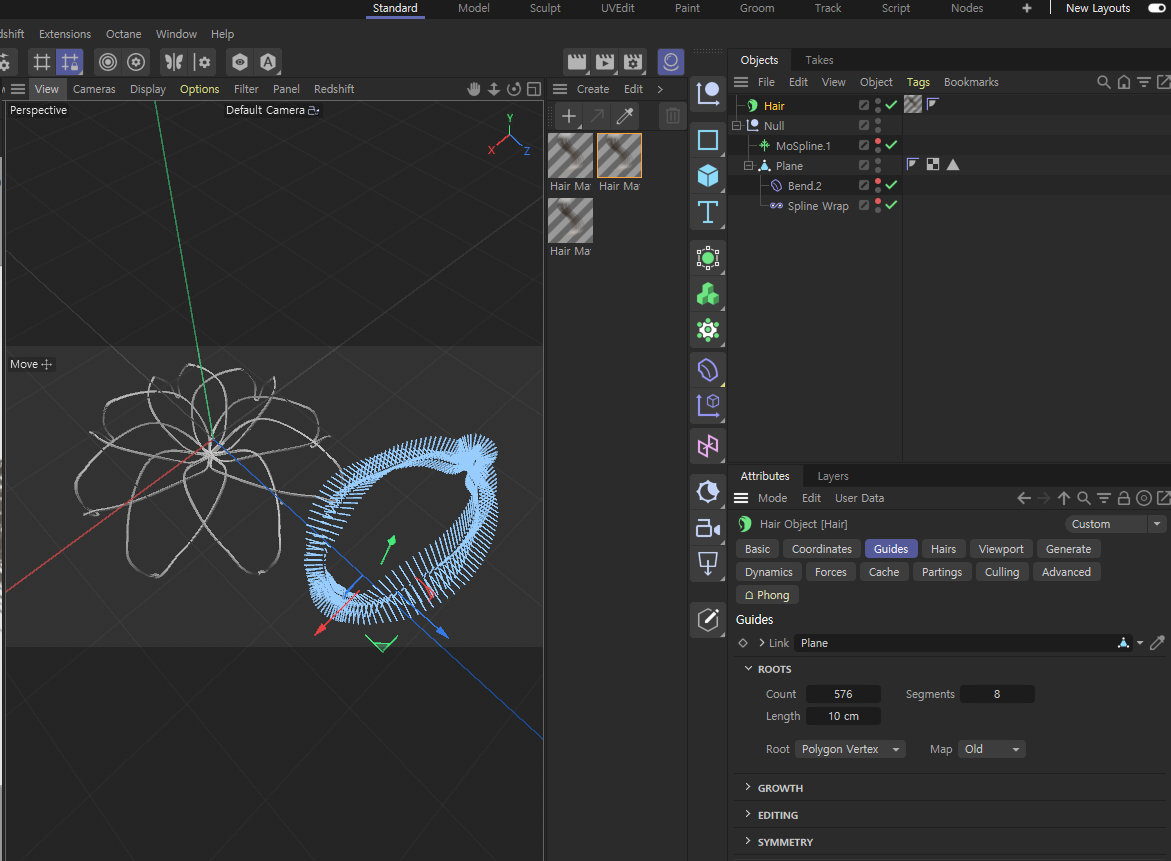This screenshot has height=861, width=1171.
Task: Pick material with eyedropper in Material Manager
Action: (625, 116)
